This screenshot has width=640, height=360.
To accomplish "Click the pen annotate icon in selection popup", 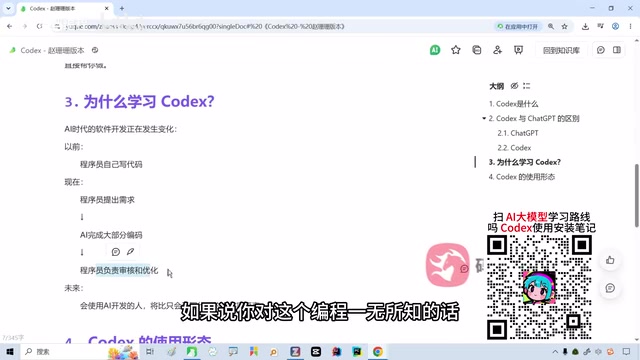I will click(130, 252).
